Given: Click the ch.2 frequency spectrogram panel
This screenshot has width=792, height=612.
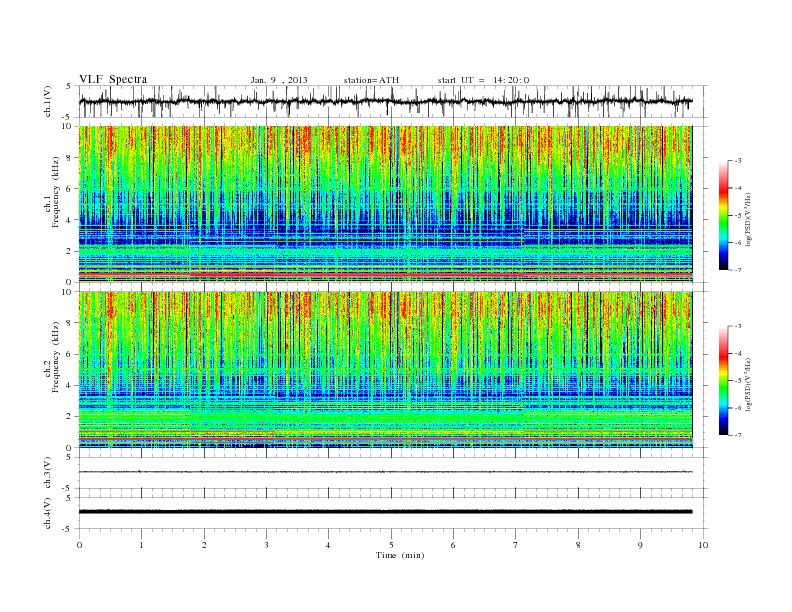Looking at the screenshot, I should pos(386,370).
